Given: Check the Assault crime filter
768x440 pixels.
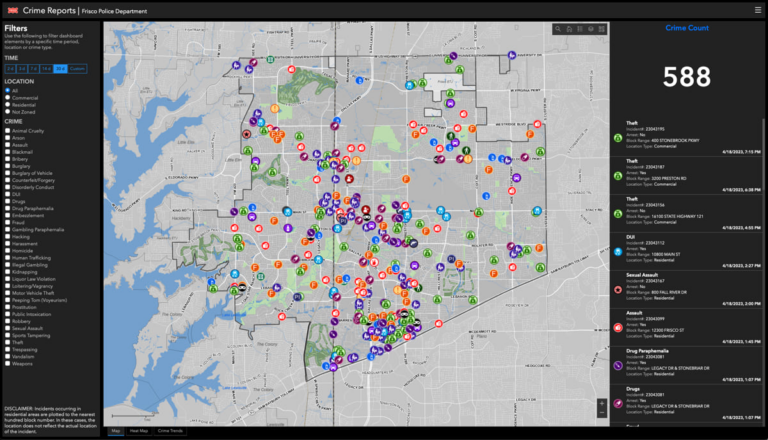Looking at the screenshot, I should coord(7,145).
